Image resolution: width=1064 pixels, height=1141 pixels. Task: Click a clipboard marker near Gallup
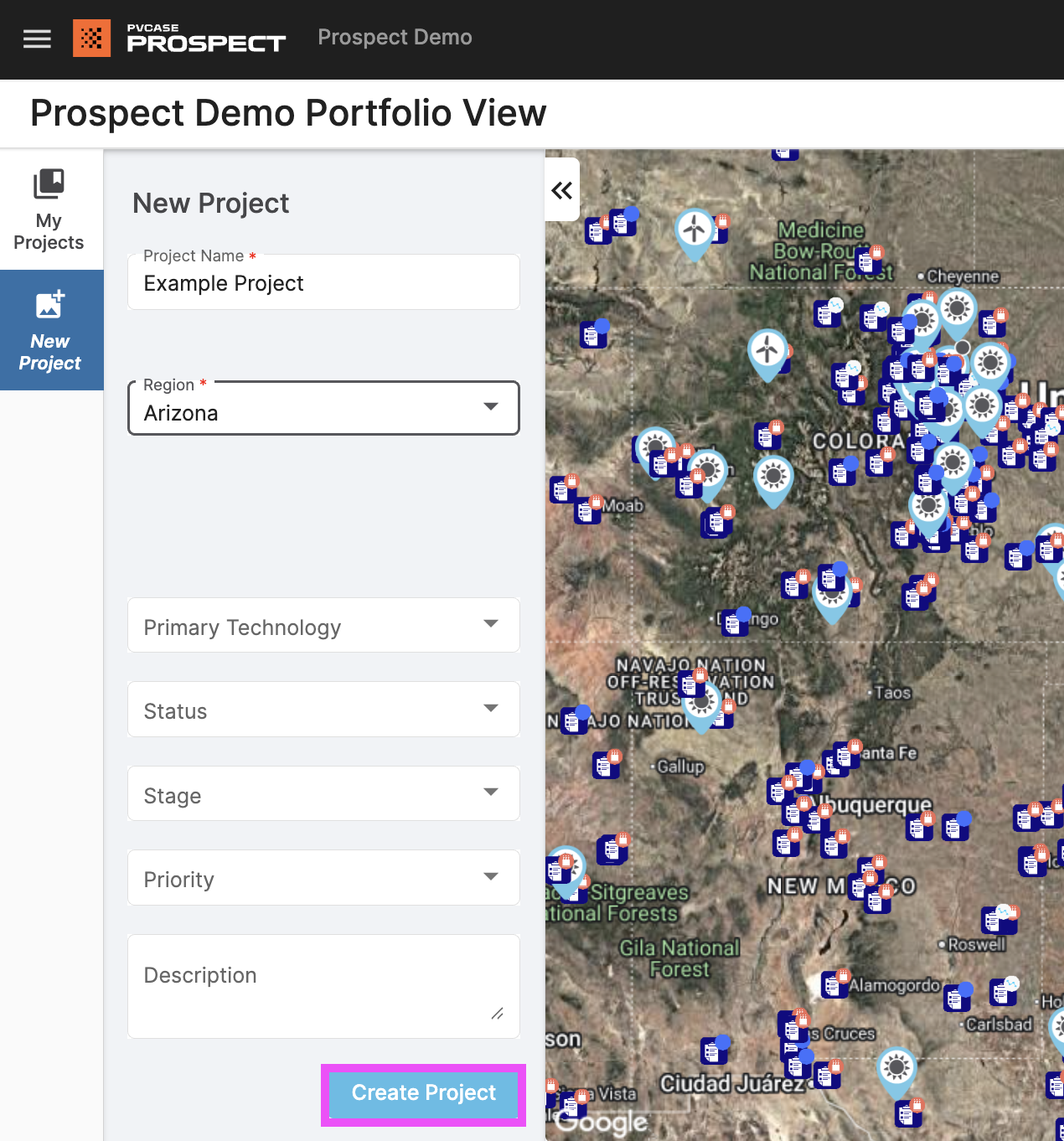(x=606, y=764)
